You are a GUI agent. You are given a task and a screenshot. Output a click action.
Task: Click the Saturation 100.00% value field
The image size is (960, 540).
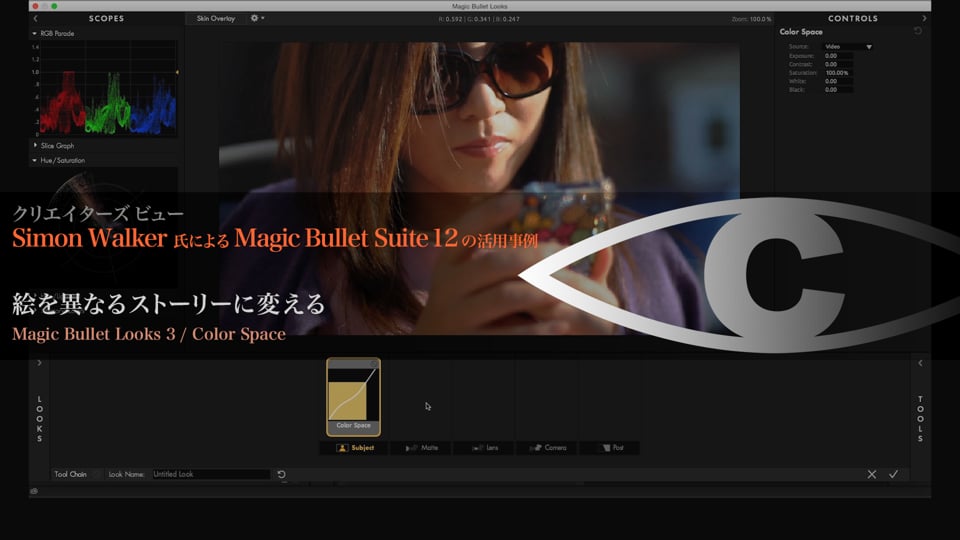tap(838, 73)
